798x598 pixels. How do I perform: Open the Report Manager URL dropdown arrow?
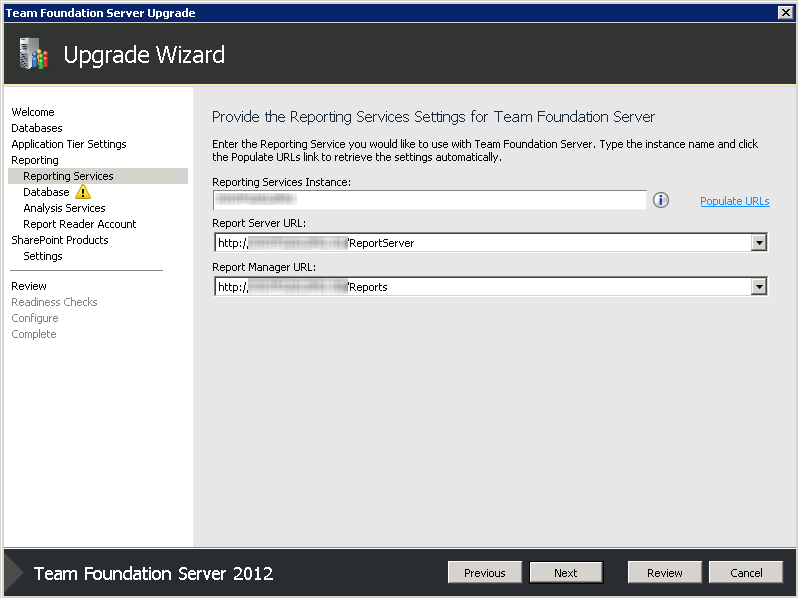point(759,287)
